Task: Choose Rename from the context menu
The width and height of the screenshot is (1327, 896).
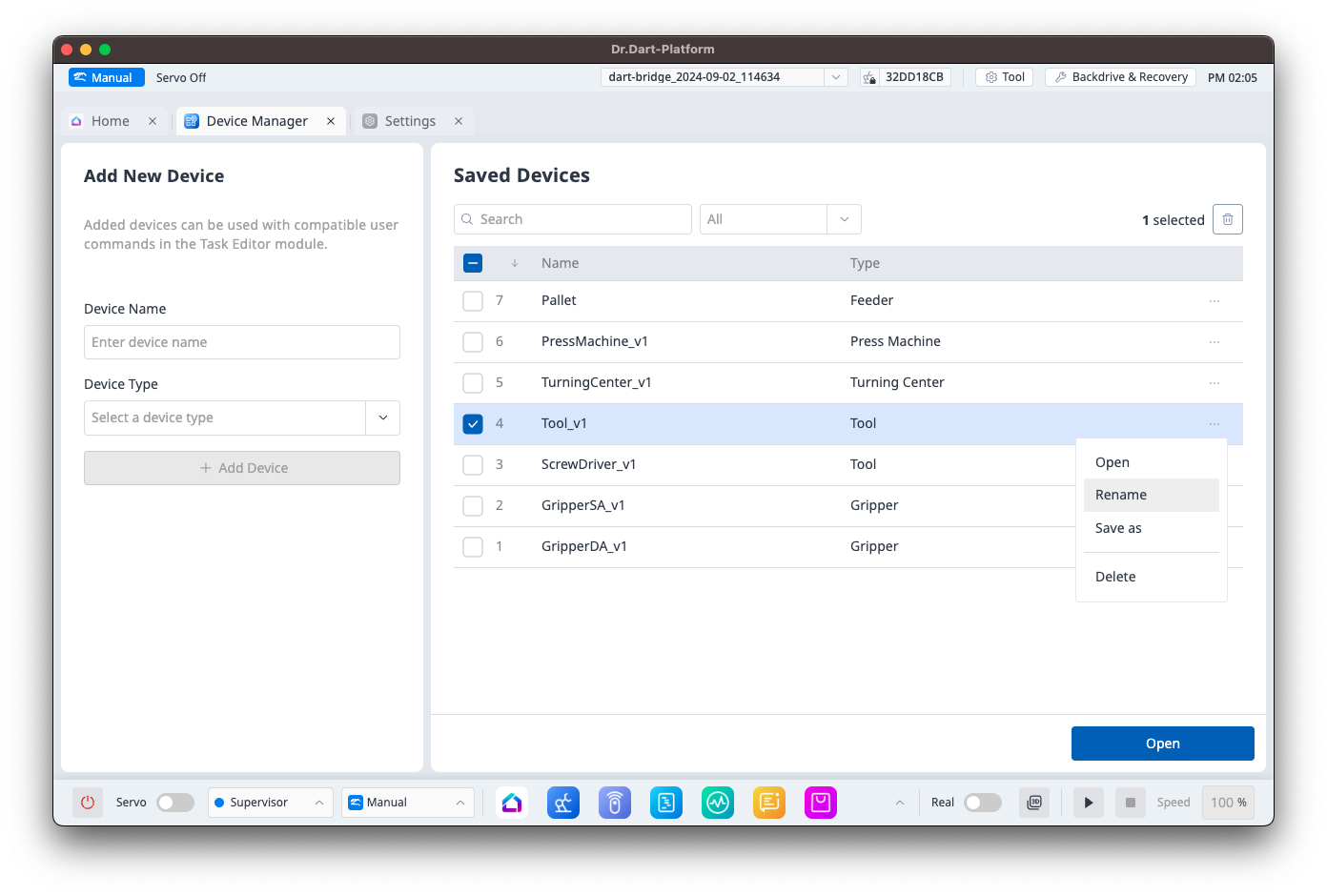Action: tap(1121, 495)
